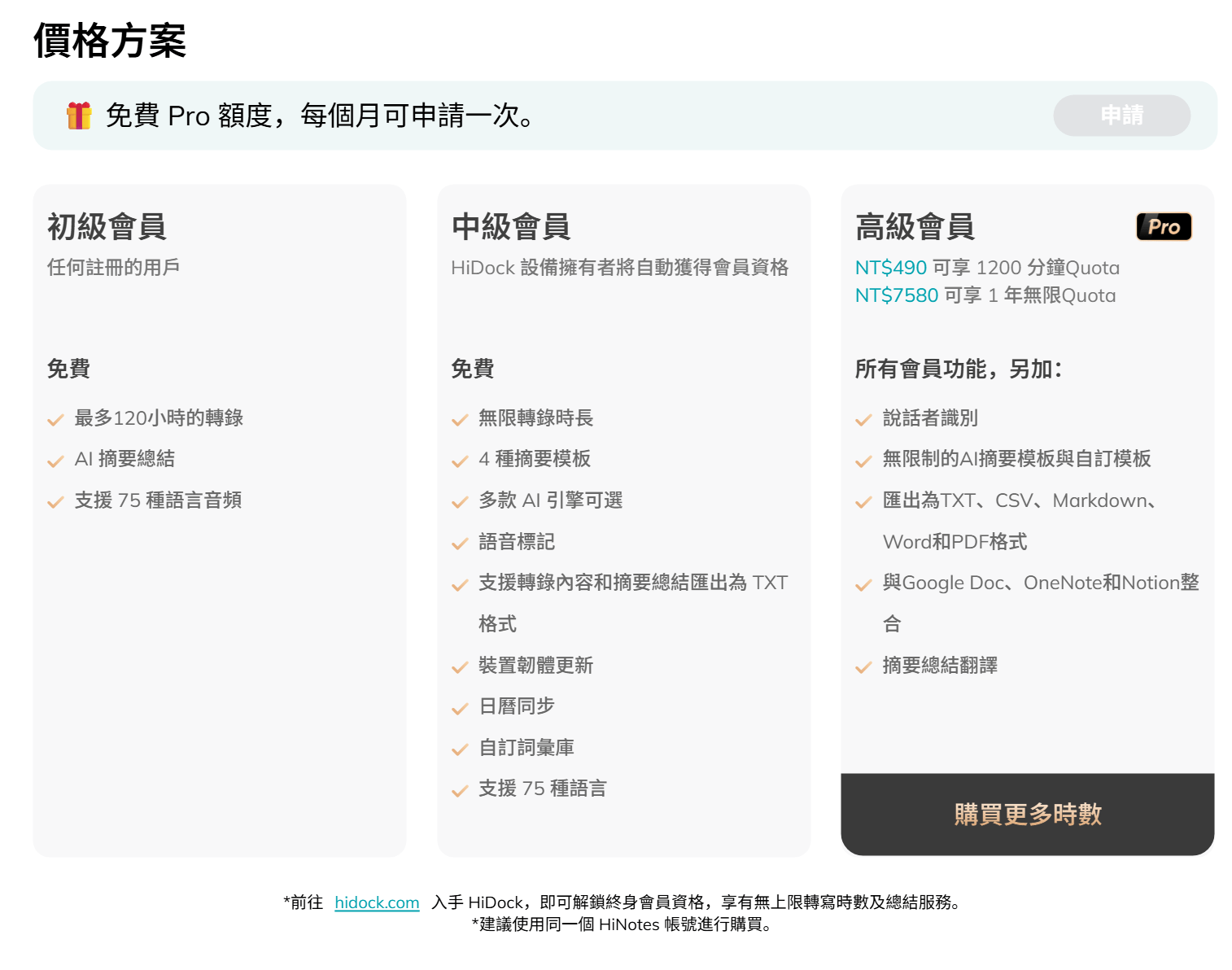
Task: Select the 高級會員 plan heading
Action: coord(915,227)
